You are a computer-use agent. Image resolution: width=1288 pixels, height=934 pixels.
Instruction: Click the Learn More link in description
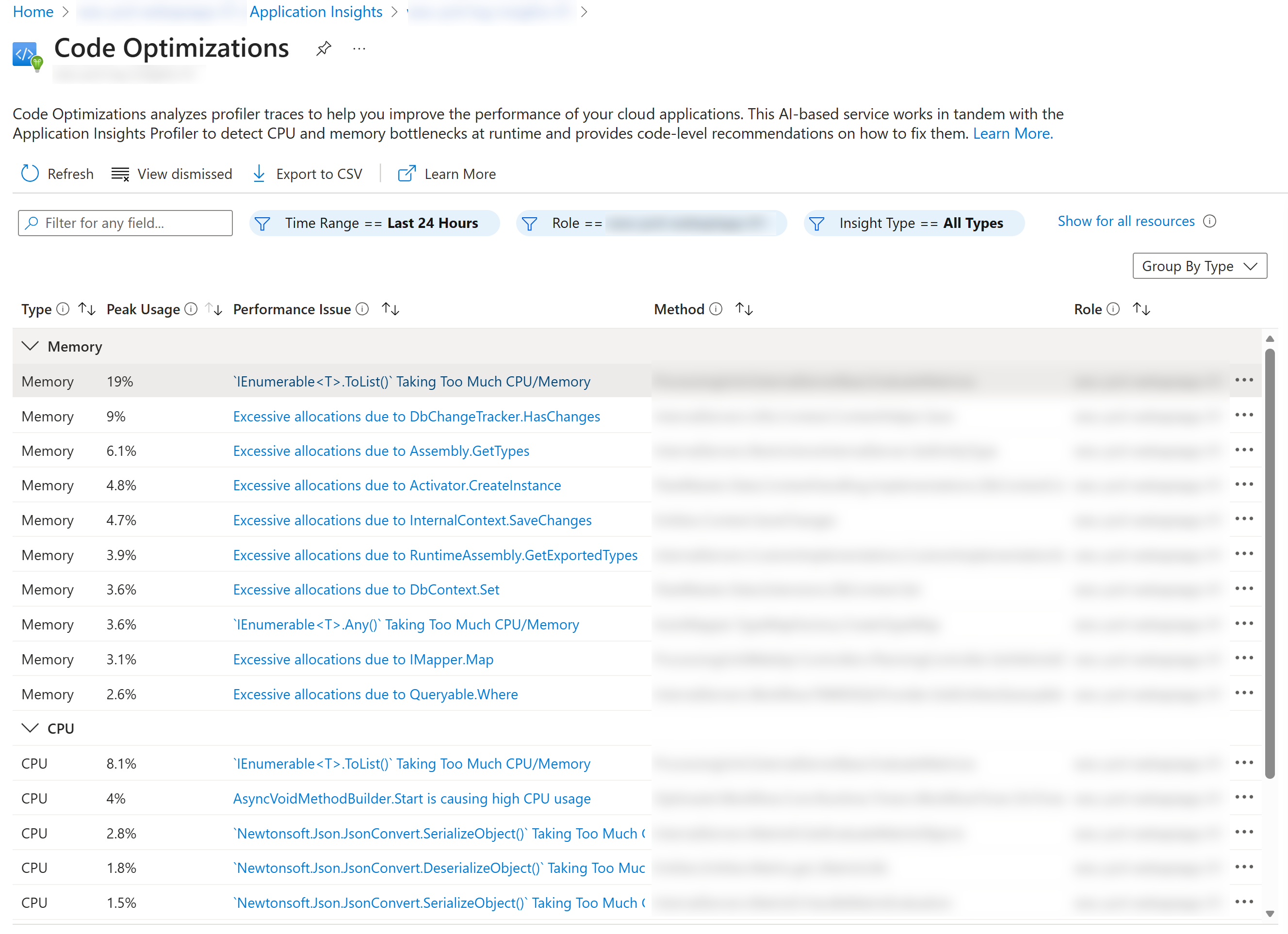point(1012,133)
